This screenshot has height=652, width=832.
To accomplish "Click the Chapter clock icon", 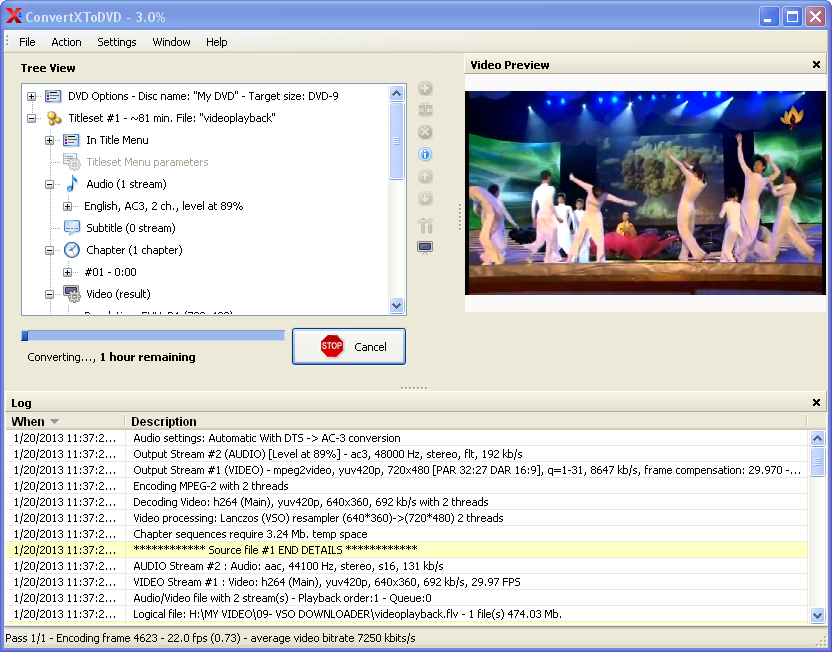I will click(72, 250).
